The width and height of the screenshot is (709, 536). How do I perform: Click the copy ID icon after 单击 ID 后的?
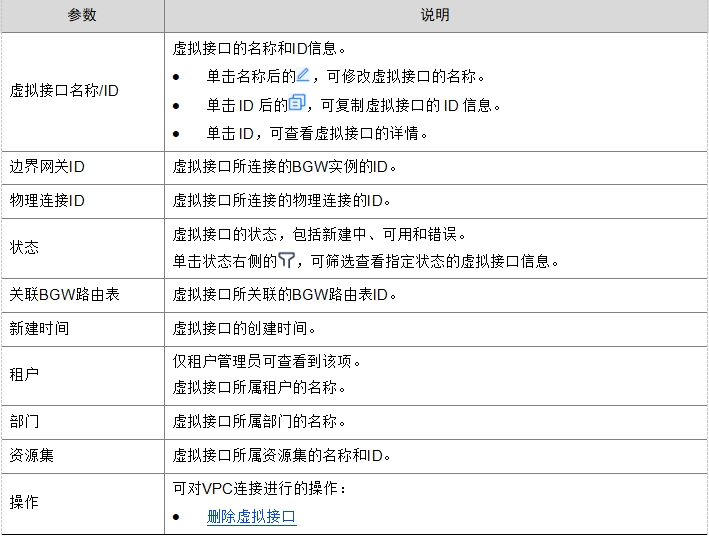[297, 102]
